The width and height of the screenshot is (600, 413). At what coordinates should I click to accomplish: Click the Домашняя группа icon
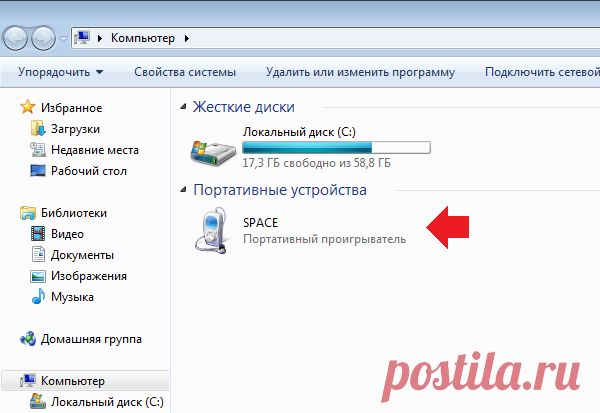[x=28, y=339]
